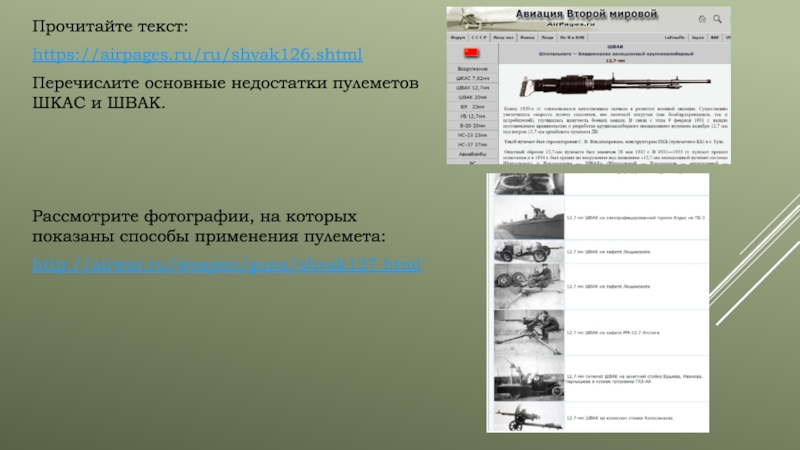Select НС-37 37мм in the sidebar
Image resolution: width=800 pixels, height=450 pixels.
[472, 144]
